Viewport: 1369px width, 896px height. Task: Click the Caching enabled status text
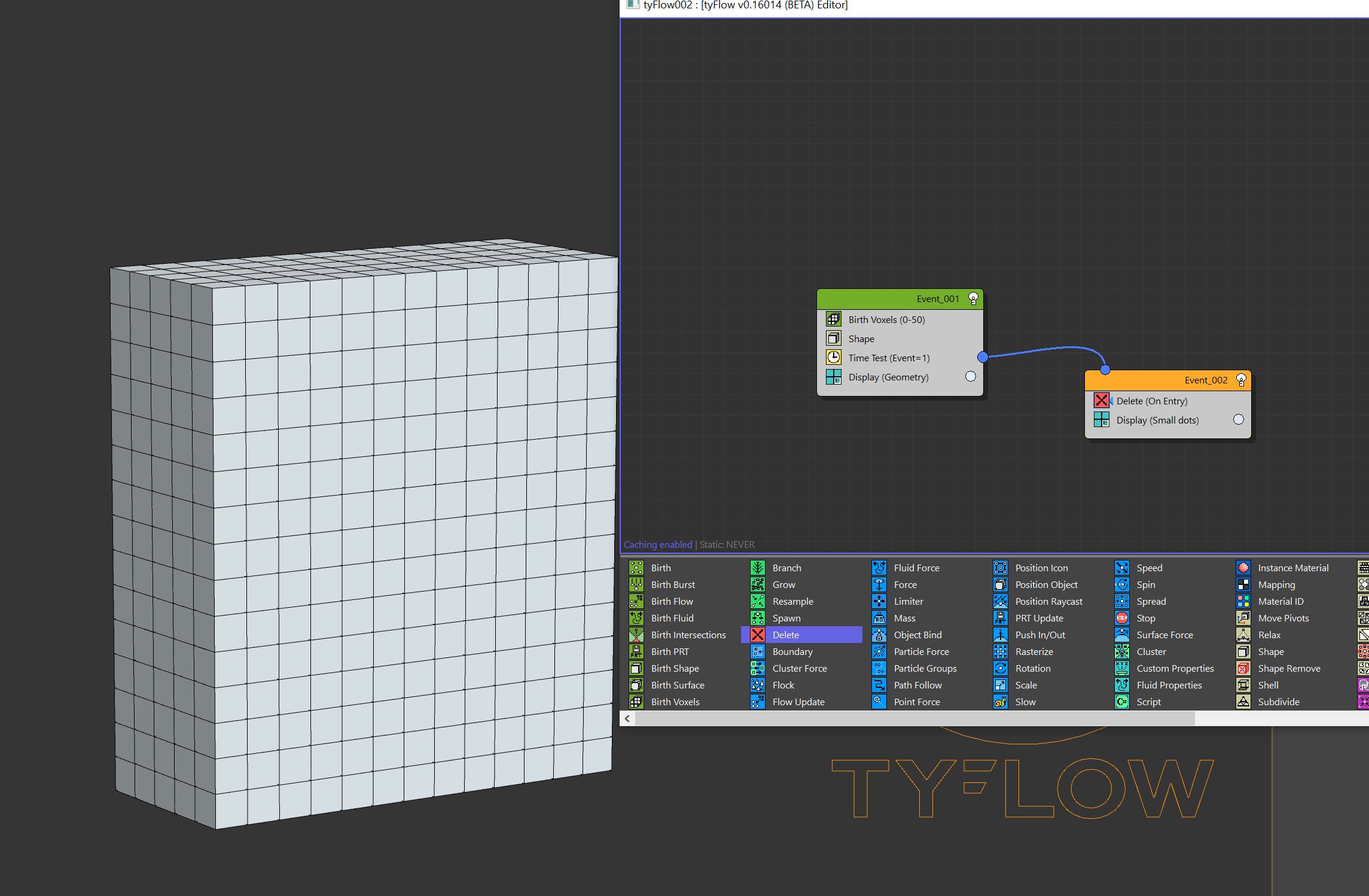point(658,544)
